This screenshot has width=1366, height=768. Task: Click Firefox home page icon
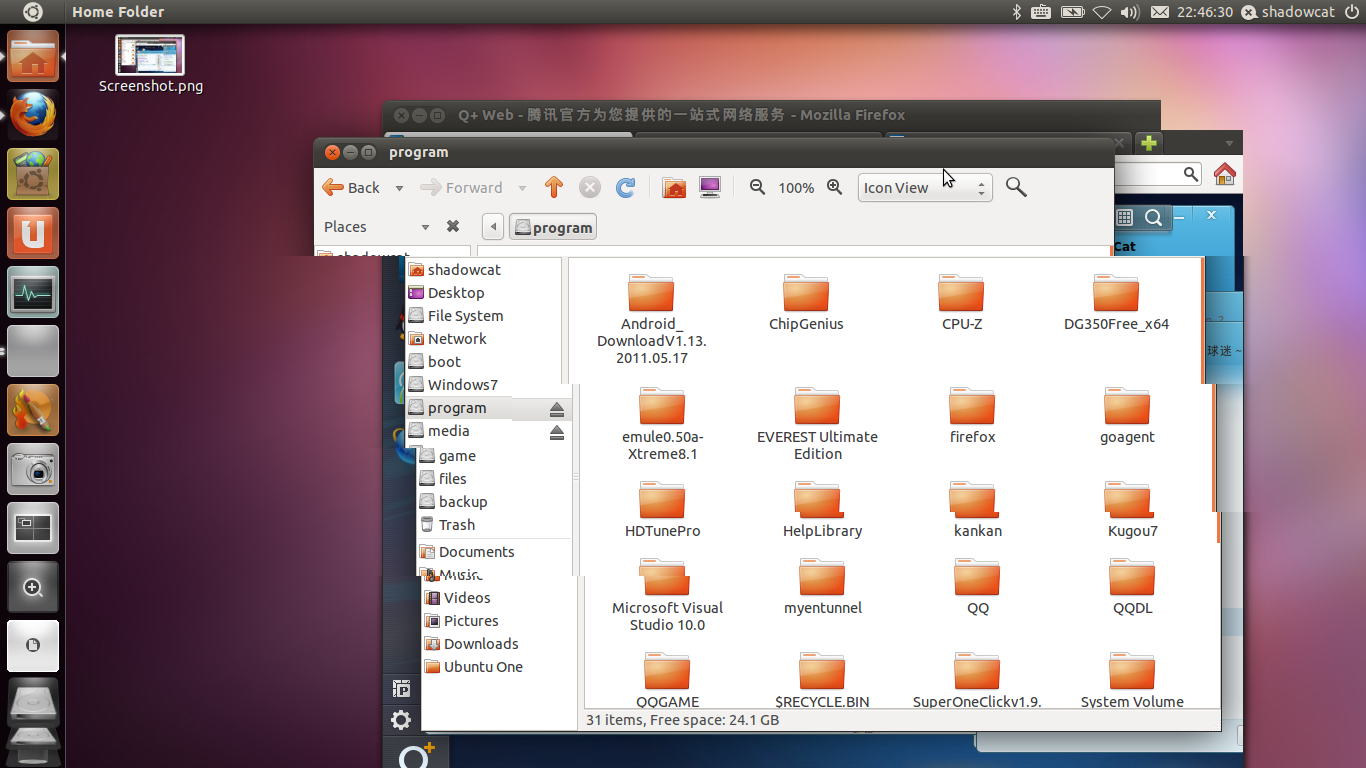1224,174
